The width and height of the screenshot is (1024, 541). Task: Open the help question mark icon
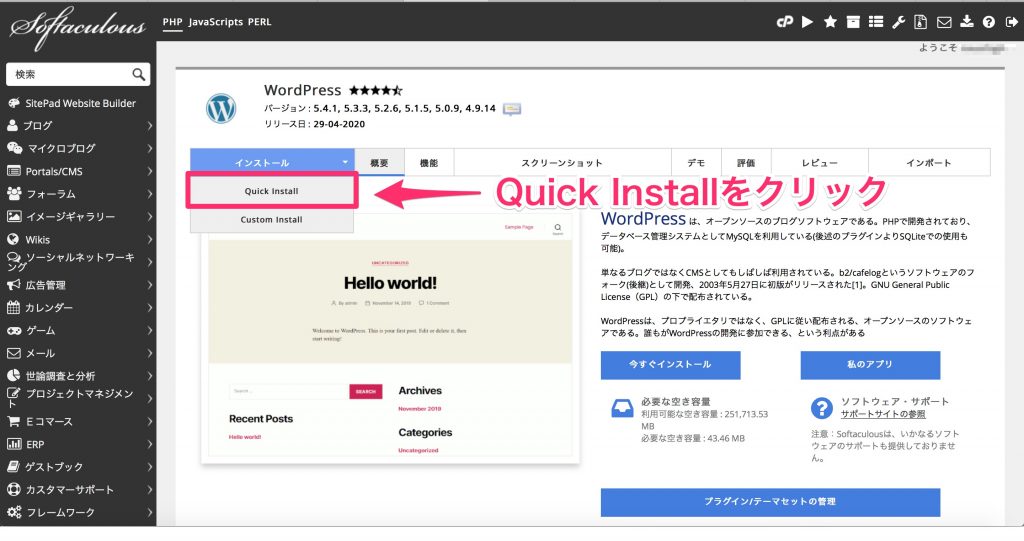coord(988,22)
